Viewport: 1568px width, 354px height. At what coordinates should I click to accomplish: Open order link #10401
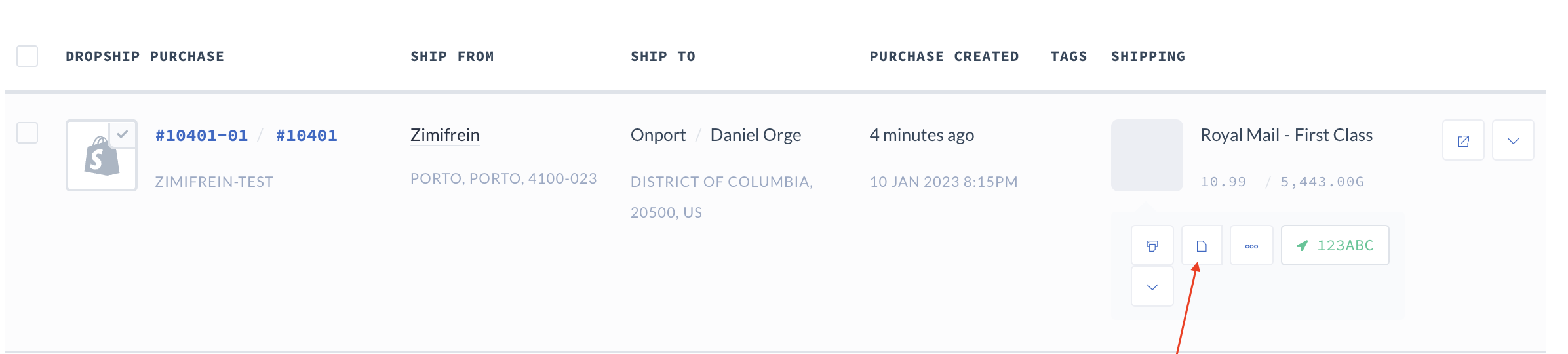click(306, 136)
